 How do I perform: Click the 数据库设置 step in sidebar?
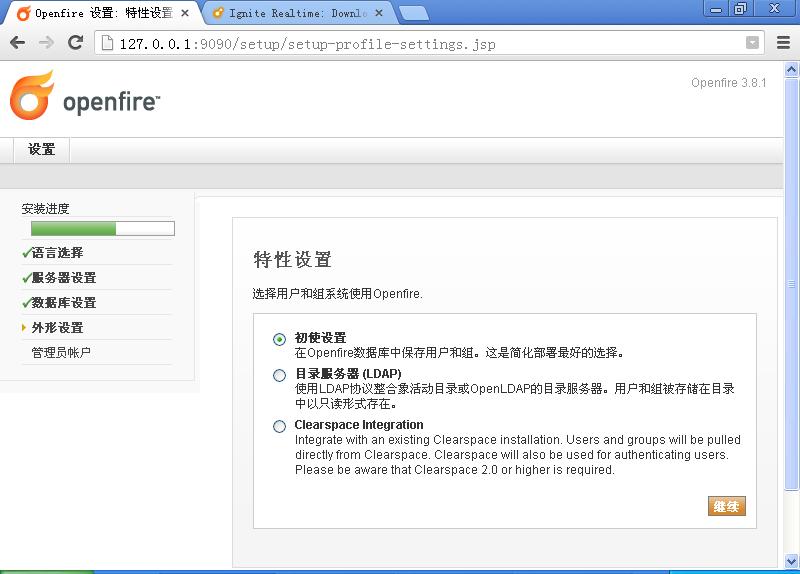pos(64,303)
